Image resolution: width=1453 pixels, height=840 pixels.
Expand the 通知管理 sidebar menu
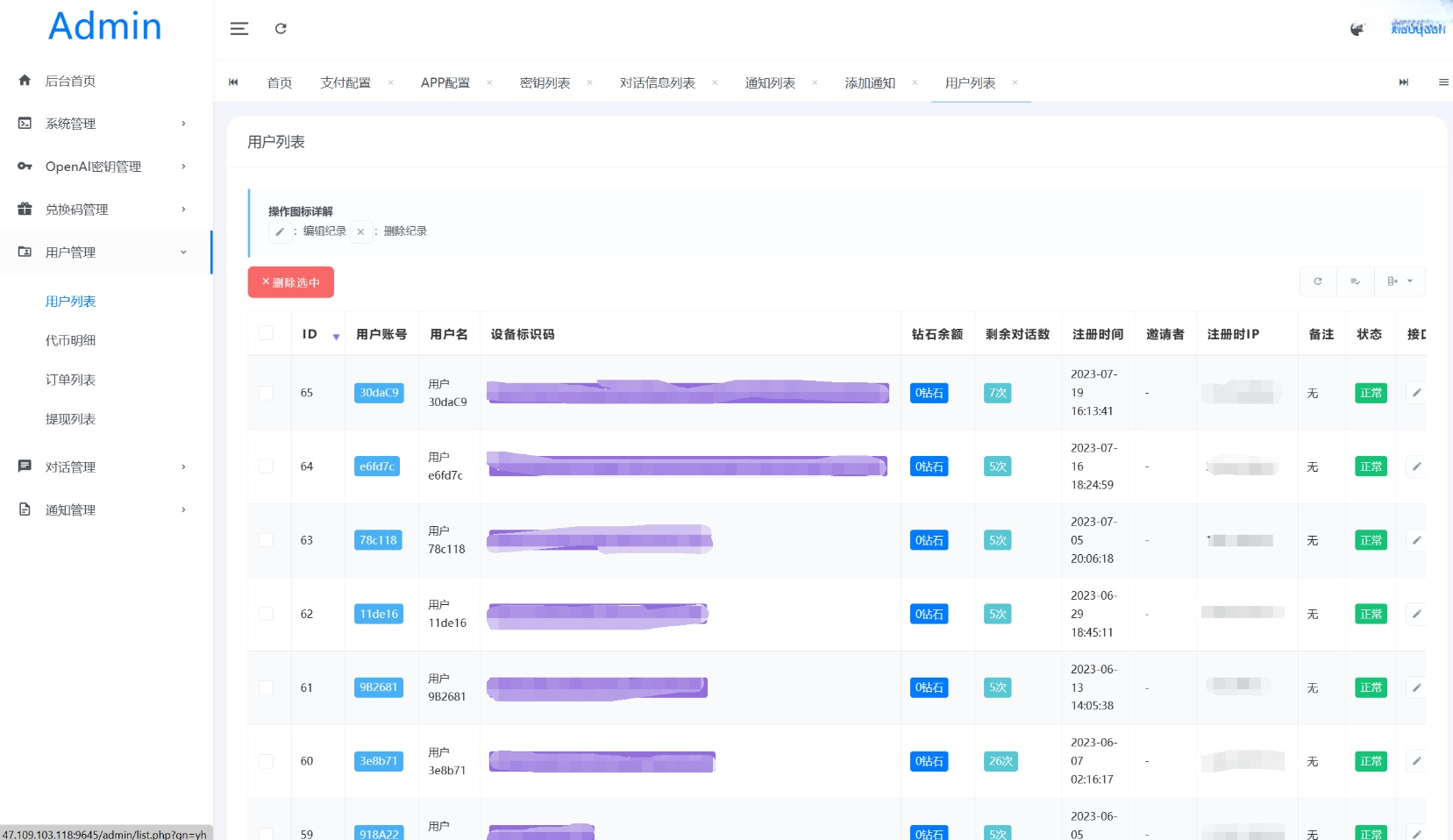105,510
